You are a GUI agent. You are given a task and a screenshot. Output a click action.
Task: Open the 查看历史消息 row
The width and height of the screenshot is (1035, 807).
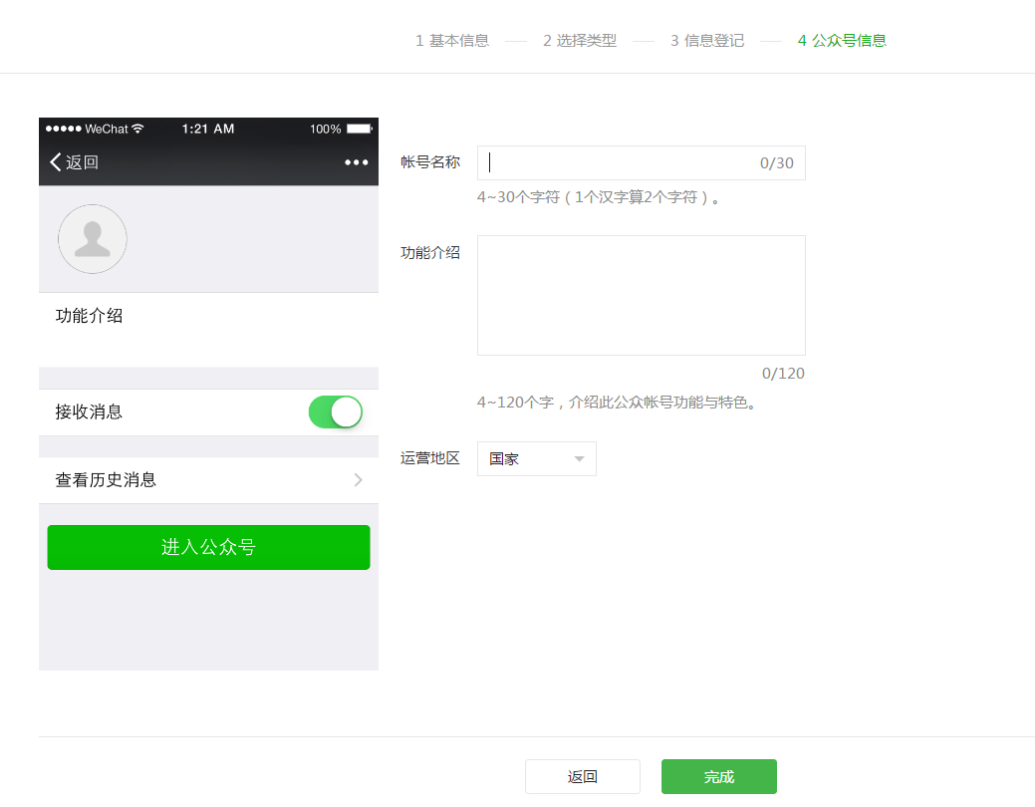click(x=208, y=480)
